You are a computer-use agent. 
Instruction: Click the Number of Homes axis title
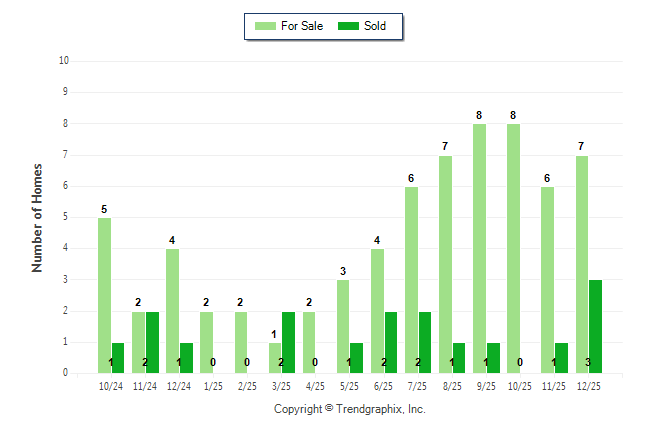37,217
